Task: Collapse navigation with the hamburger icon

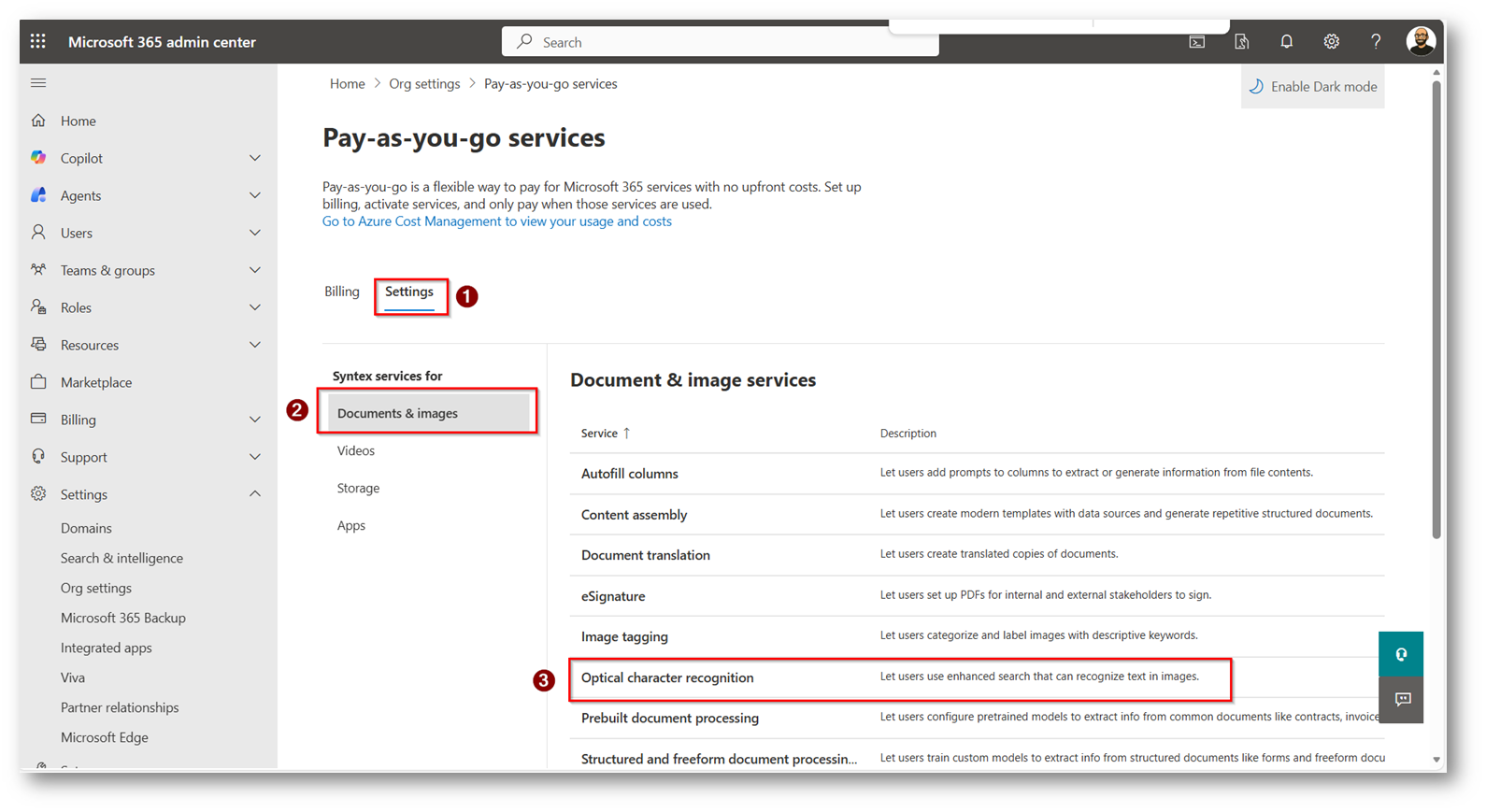Action: coord(38,83)
